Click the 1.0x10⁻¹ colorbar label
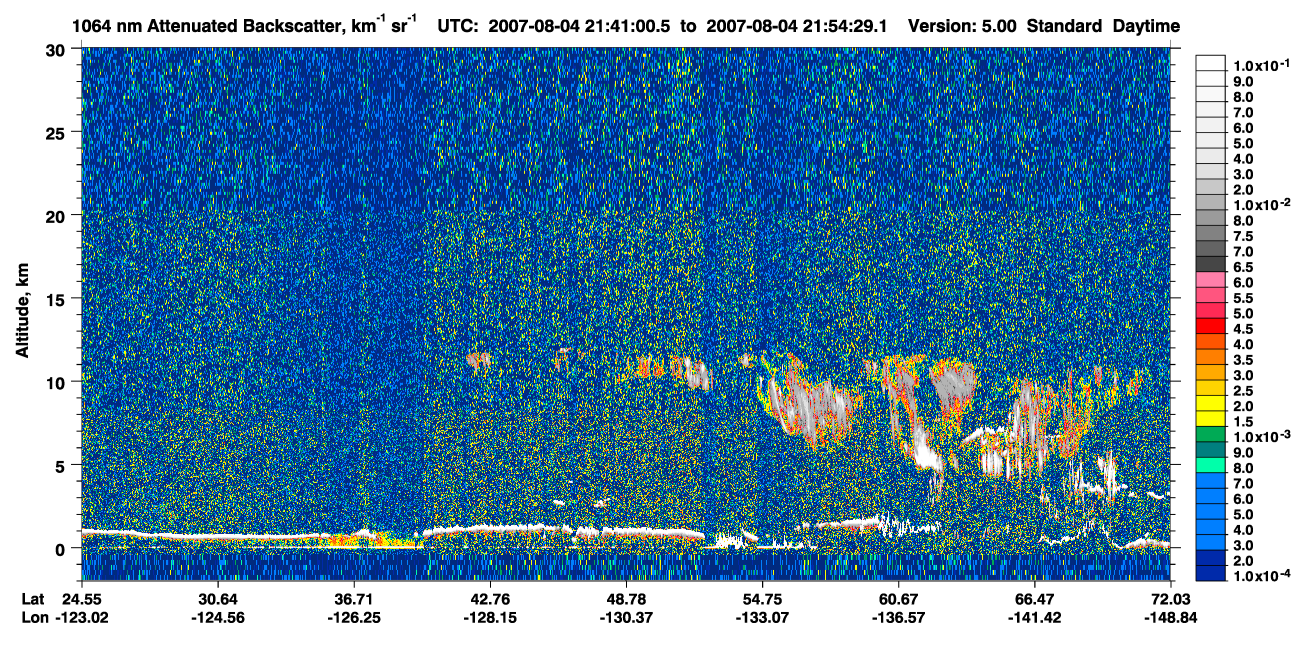The width and height of the screenshot is (1300, 667). 1261,64
